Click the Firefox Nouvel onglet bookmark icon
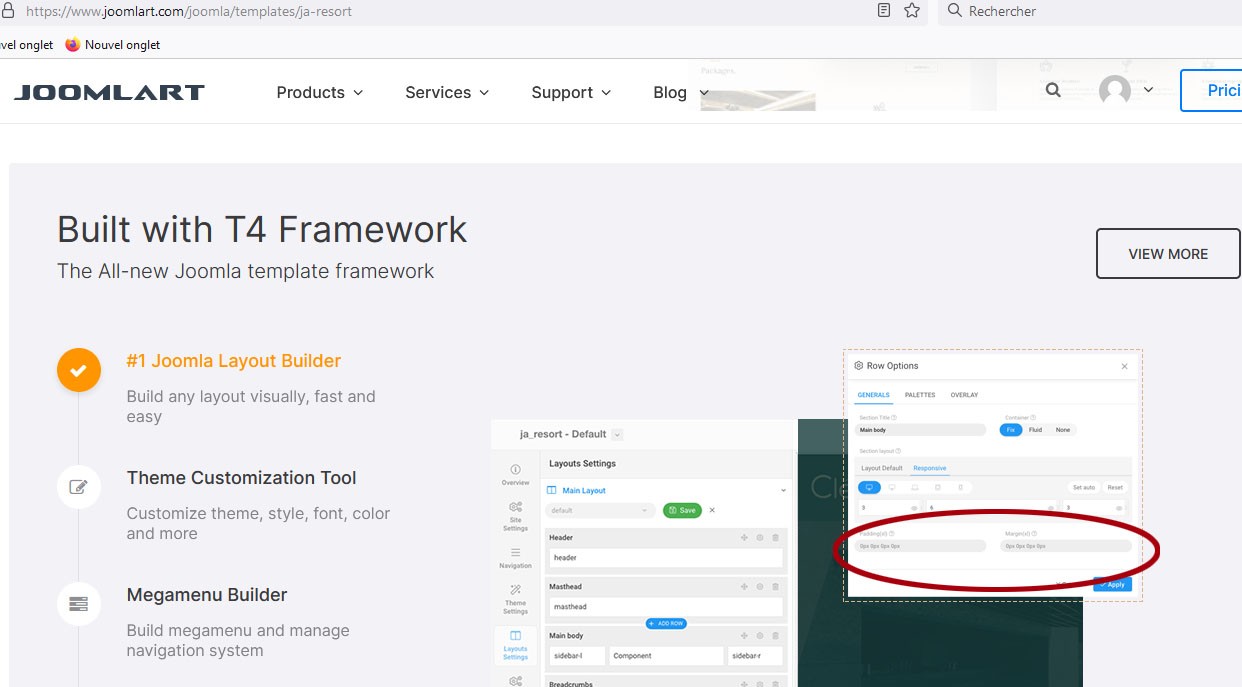Screen dimensions: 1242x687 72,44
